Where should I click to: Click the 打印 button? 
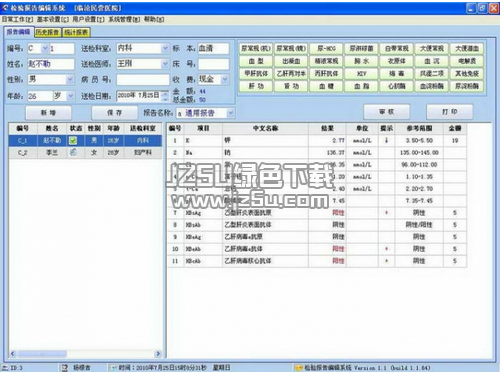(450, 112)
